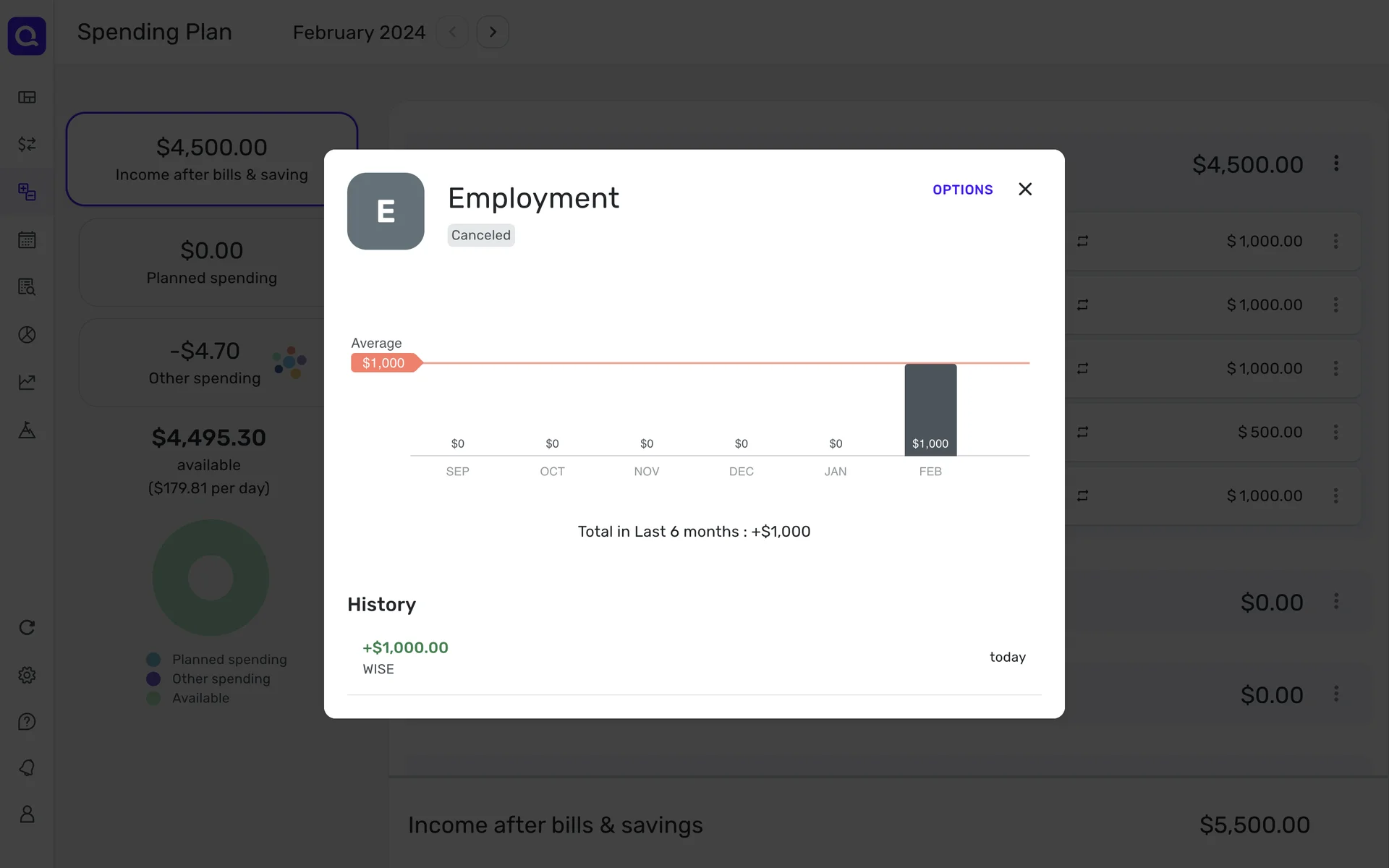This screenshot has width=1389, height=868.
Task: Open the help question mark icon
Action: pyautogui.click(x=27, y=722)
